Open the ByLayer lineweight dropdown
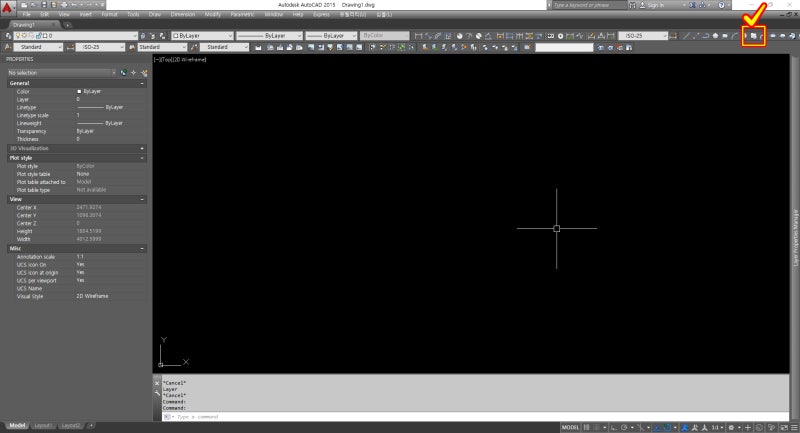Screen dimensions: 800x433 pos(331,36)
